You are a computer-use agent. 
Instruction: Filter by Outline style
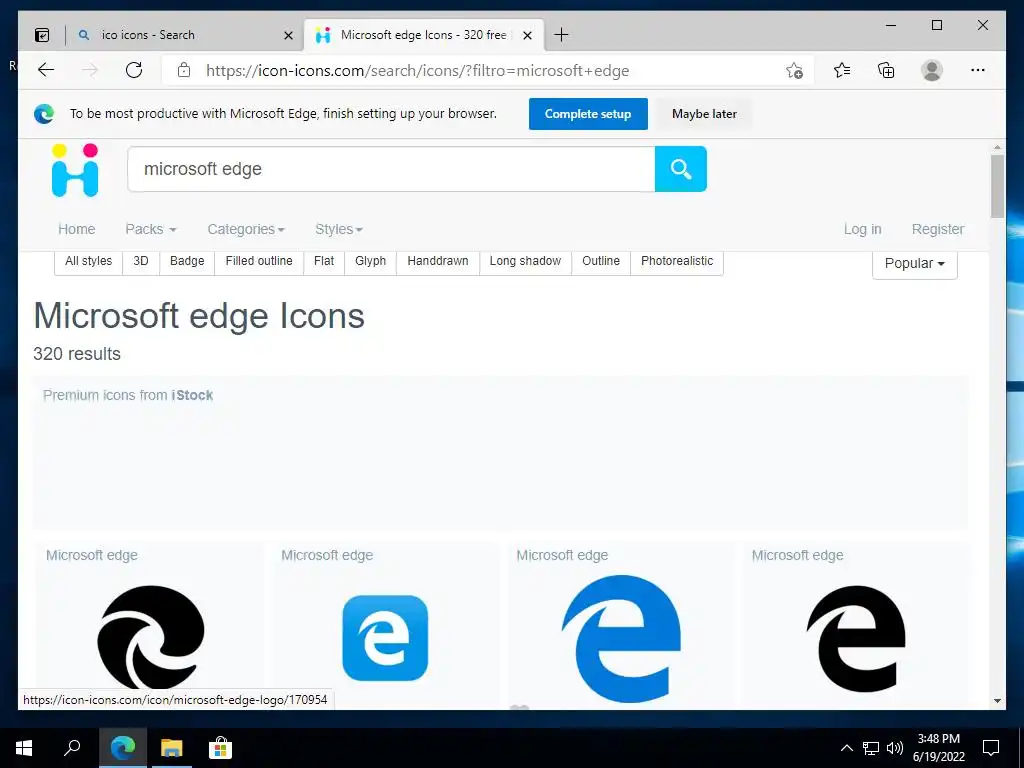601,261
